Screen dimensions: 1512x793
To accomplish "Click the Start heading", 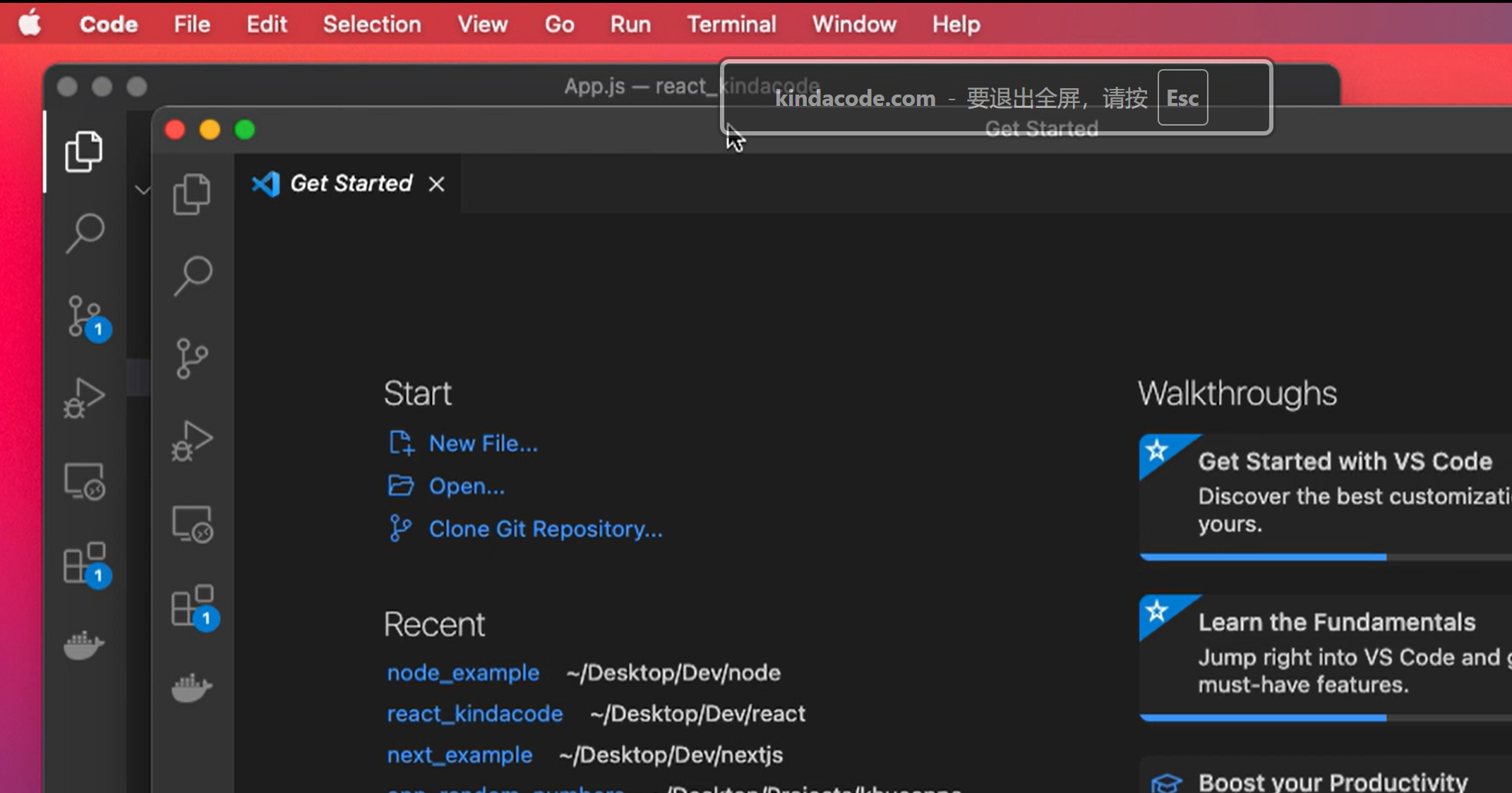I will (418, 393).
